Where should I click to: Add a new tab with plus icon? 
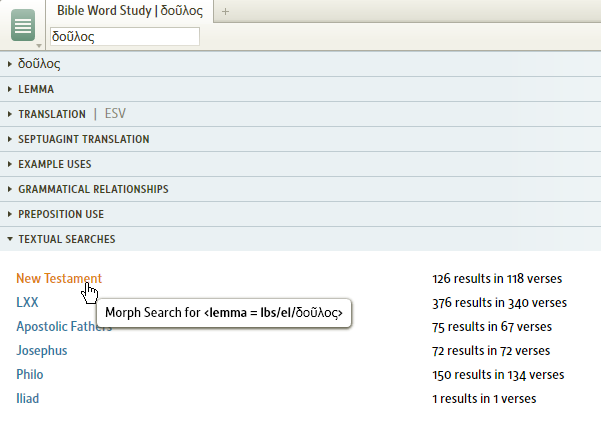click(x=225, y=12)
